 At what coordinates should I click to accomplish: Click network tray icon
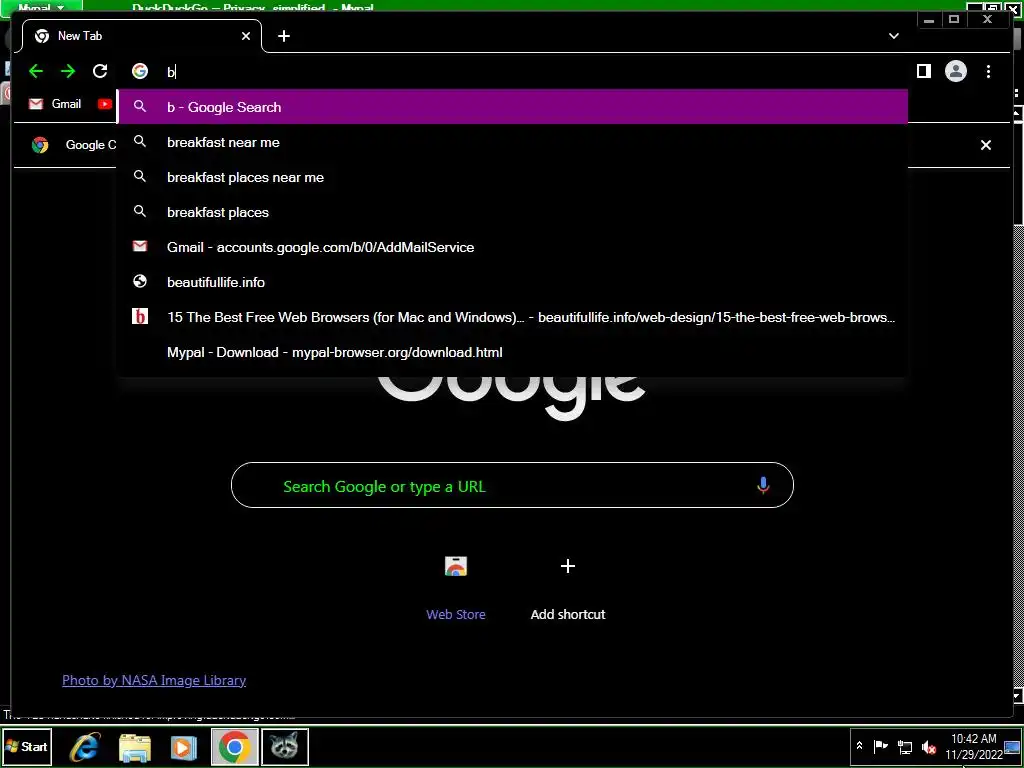coord(904,746)
